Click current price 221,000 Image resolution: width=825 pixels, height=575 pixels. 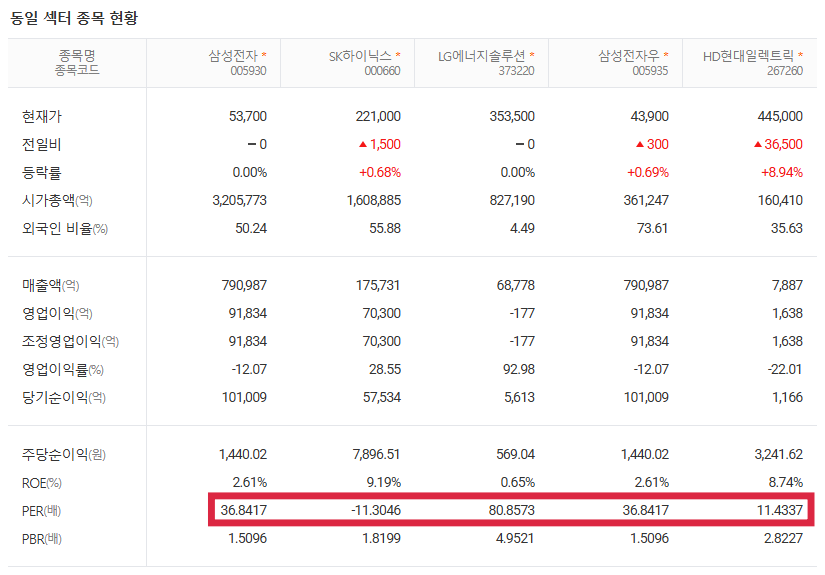(x=378, y=116)
